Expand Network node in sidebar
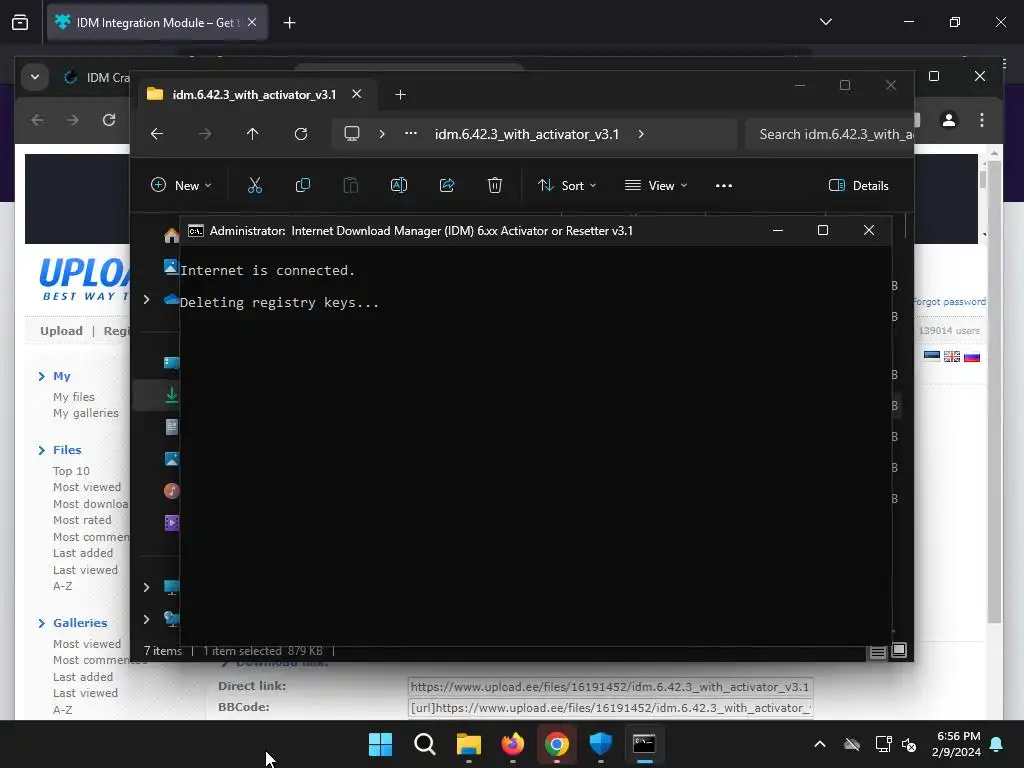 tap(146, 619)
